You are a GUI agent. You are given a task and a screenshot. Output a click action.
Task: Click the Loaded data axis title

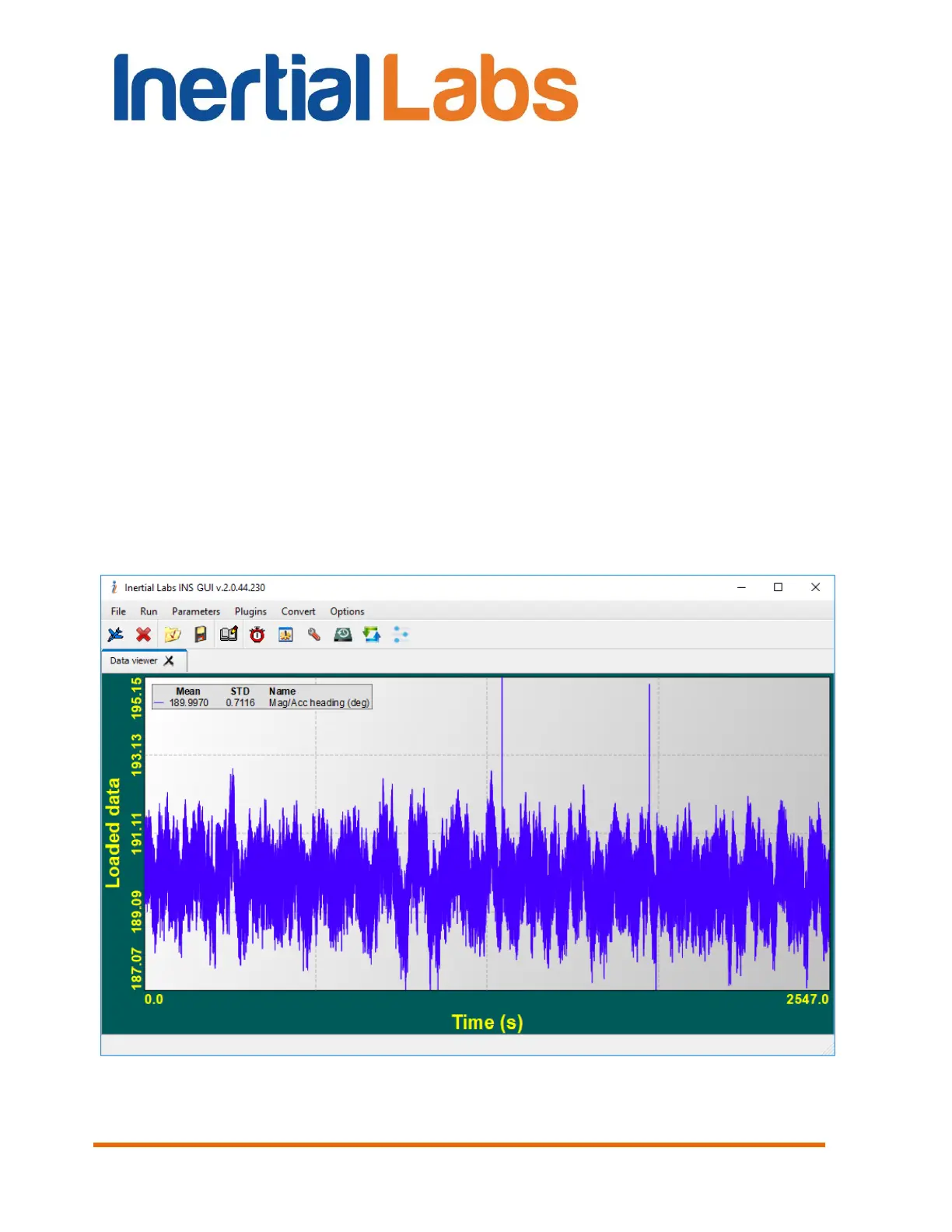[114, 833]
